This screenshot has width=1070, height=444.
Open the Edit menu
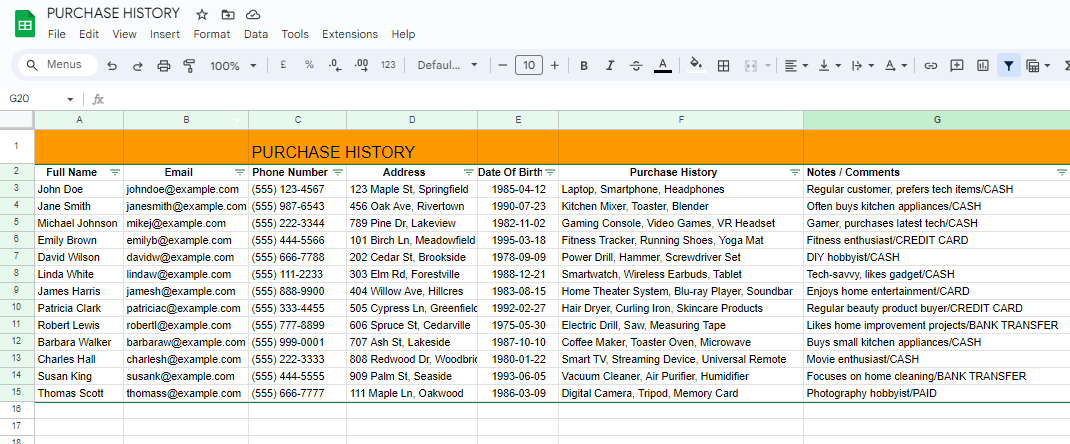pyautogui.click(x=89, y=34)
